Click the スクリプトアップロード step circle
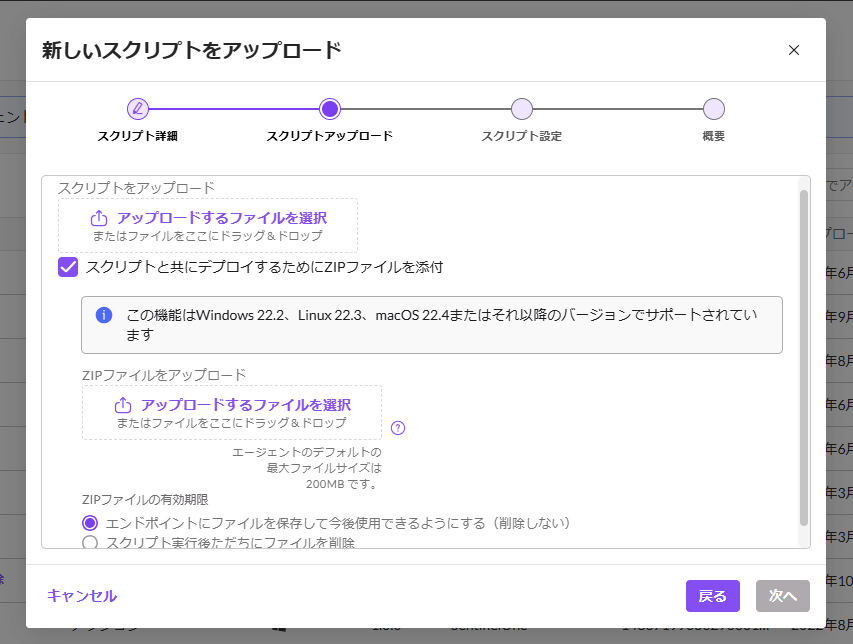The image size is (853, 644). coord(330,109)
